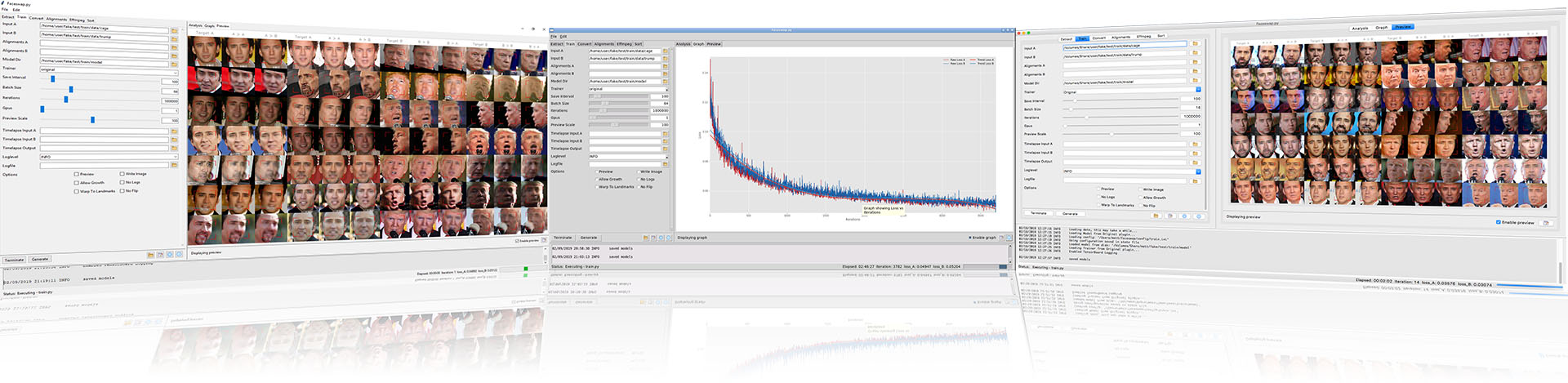Open Loglevel dropdown in macOS-style window
1568x383 pixels.
coord(1131,171)
